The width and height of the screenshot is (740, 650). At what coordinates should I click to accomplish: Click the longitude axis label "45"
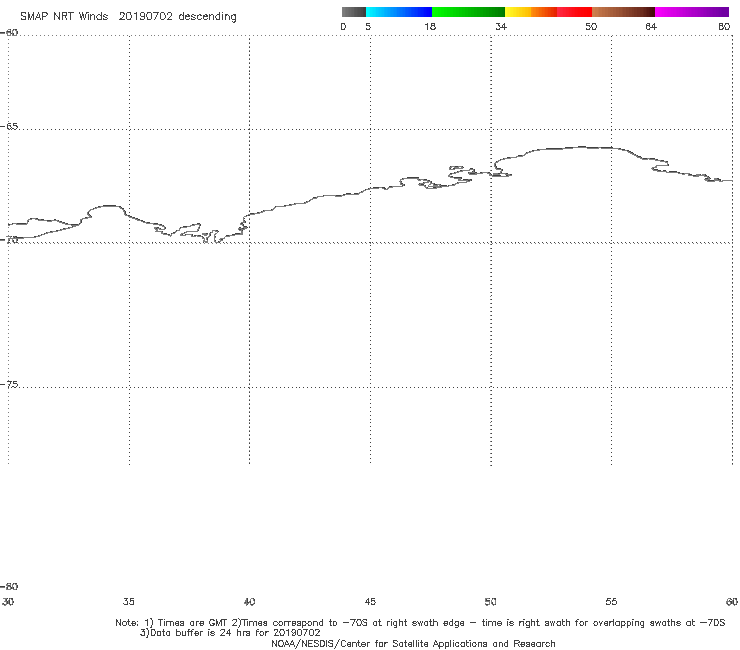point(370,601)
